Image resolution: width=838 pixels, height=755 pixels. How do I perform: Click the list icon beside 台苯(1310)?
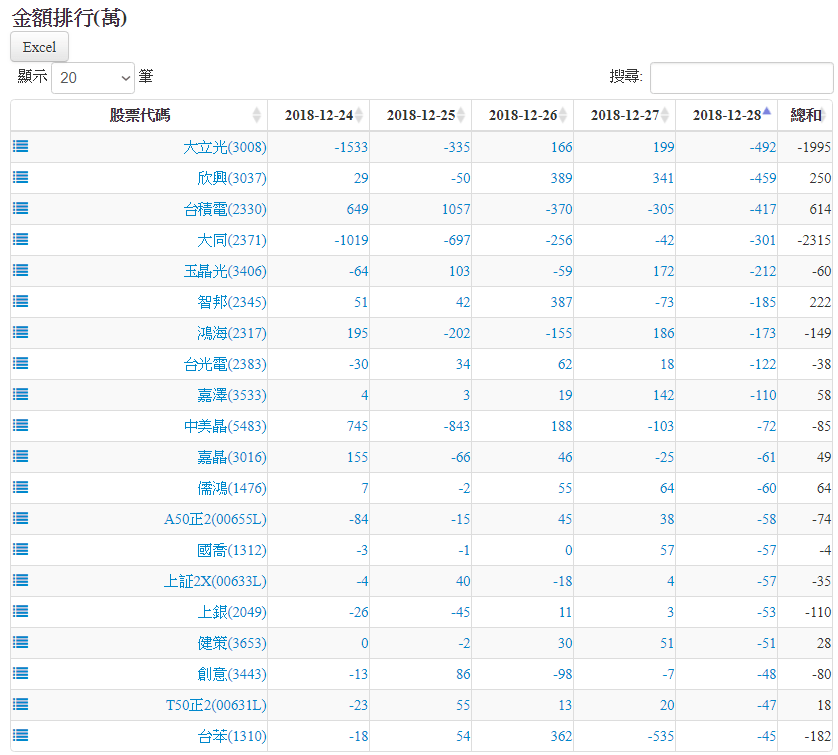[20, 735]
